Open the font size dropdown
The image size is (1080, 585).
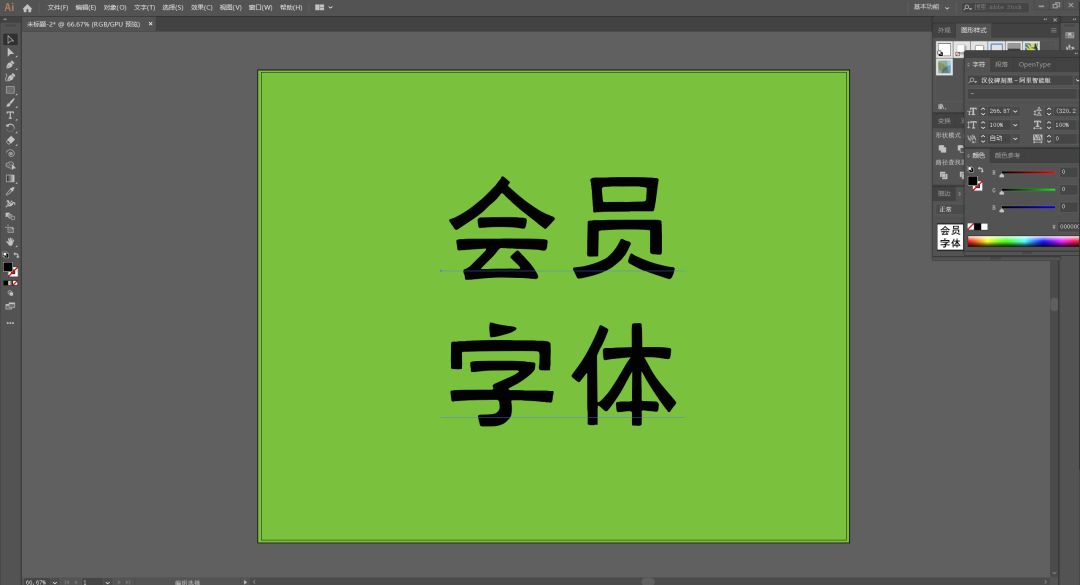coord(1016,111)
